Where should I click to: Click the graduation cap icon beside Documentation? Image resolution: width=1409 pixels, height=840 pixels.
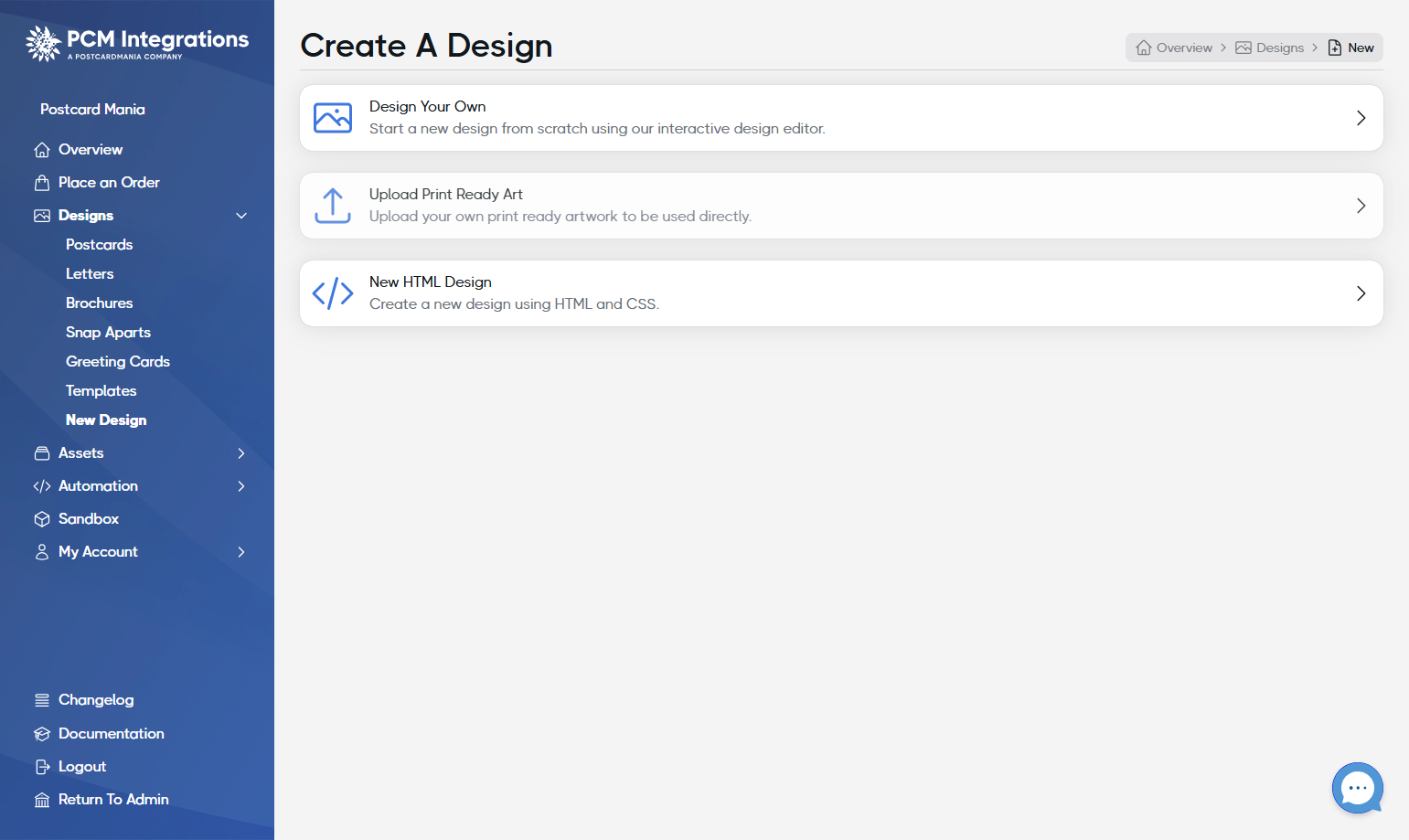pyautogui.click(x=42, y=734)
